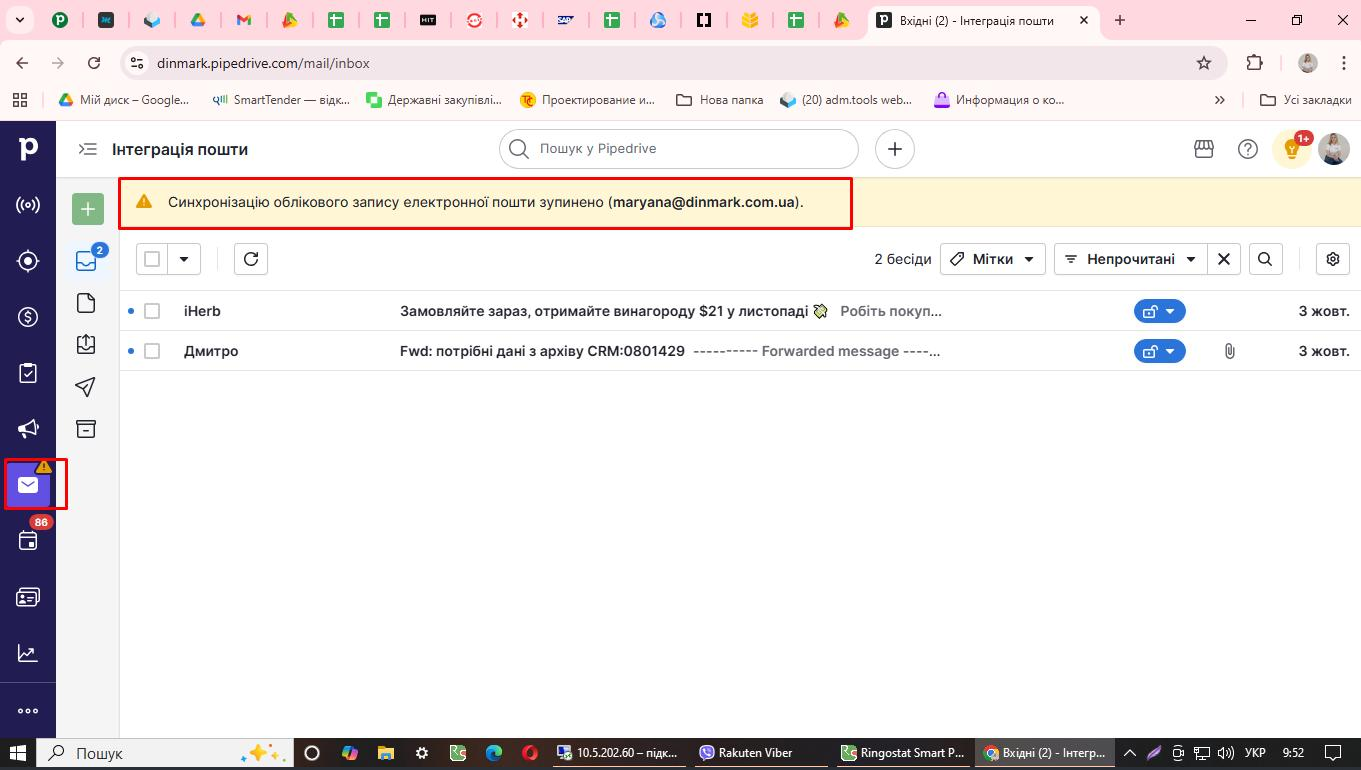
Task: Open Мій диск Google bookmark
Action: pyautogui.click(x=124, y=100)
